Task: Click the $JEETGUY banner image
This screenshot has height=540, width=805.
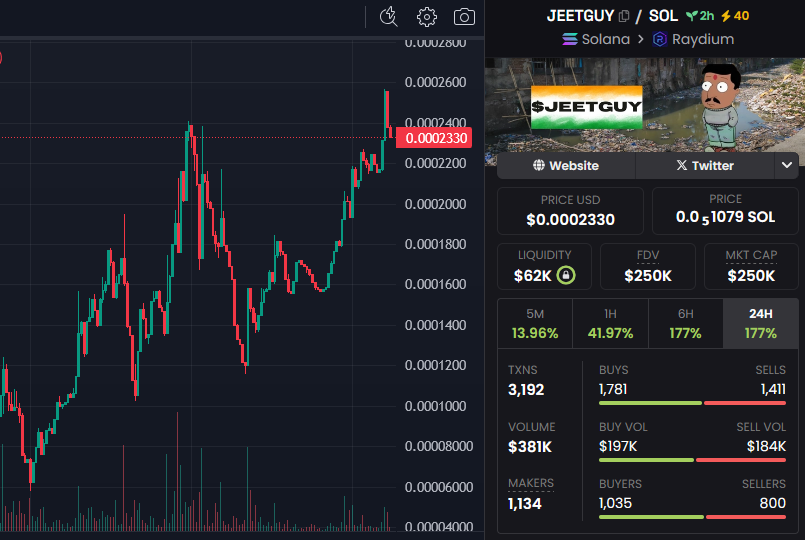Action: (645, 105)
